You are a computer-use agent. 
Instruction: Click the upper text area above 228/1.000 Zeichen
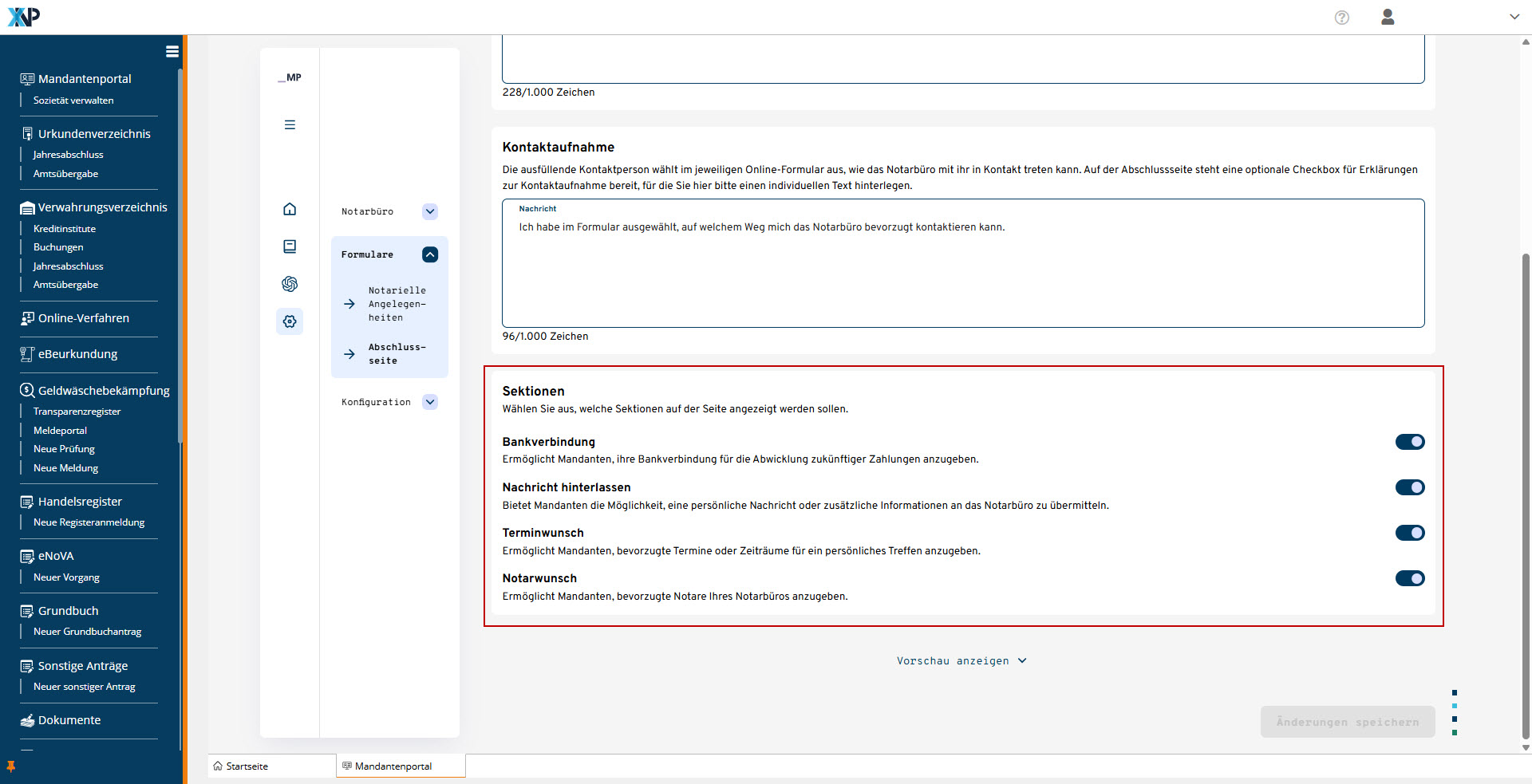(x=963, y=59)
